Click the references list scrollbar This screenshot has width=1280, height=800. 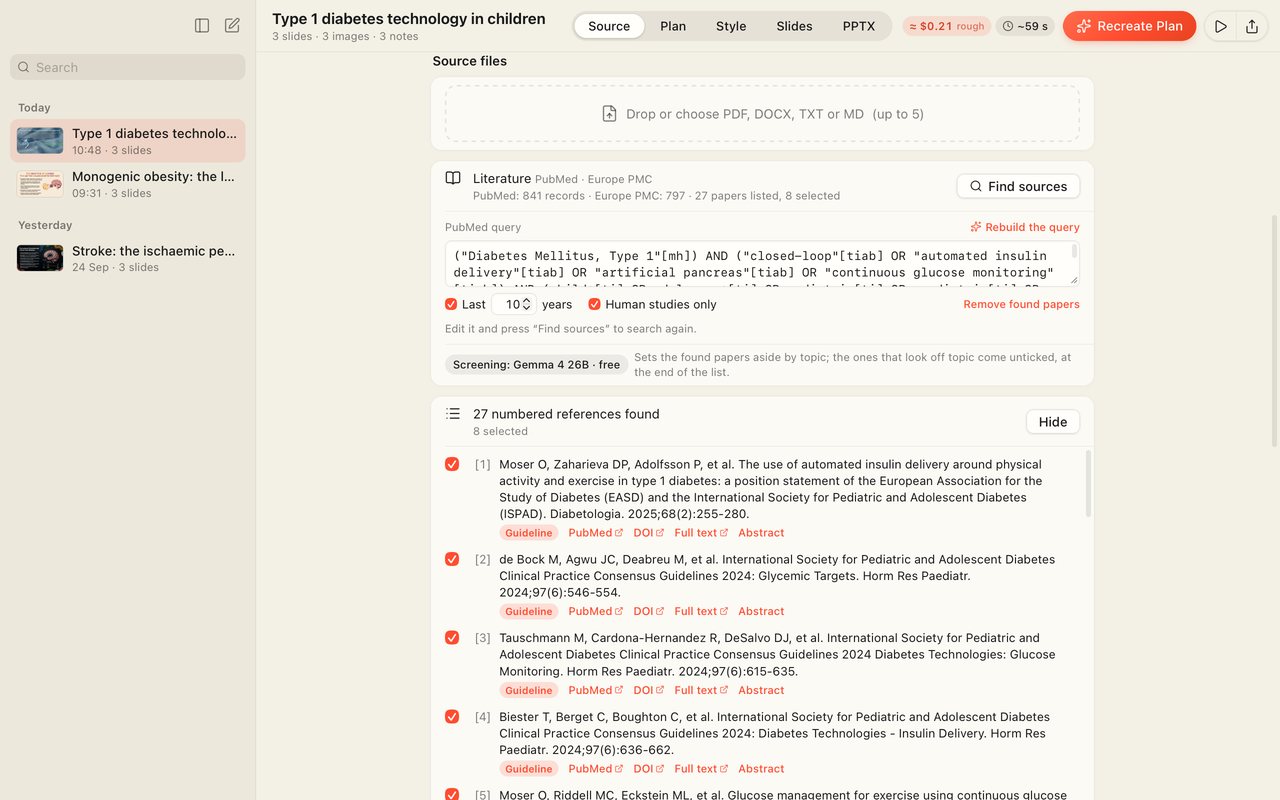point(1088,484)
